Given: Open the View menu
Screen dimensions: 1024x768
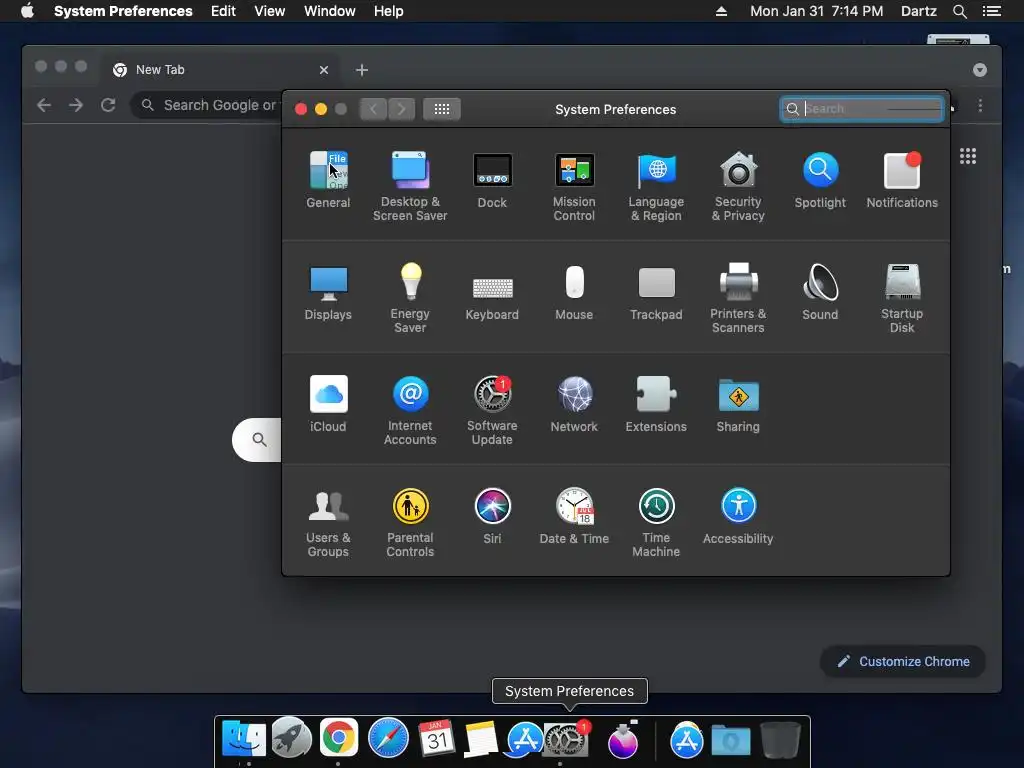Looking at the screenshot, I should [x=270, y=11].
